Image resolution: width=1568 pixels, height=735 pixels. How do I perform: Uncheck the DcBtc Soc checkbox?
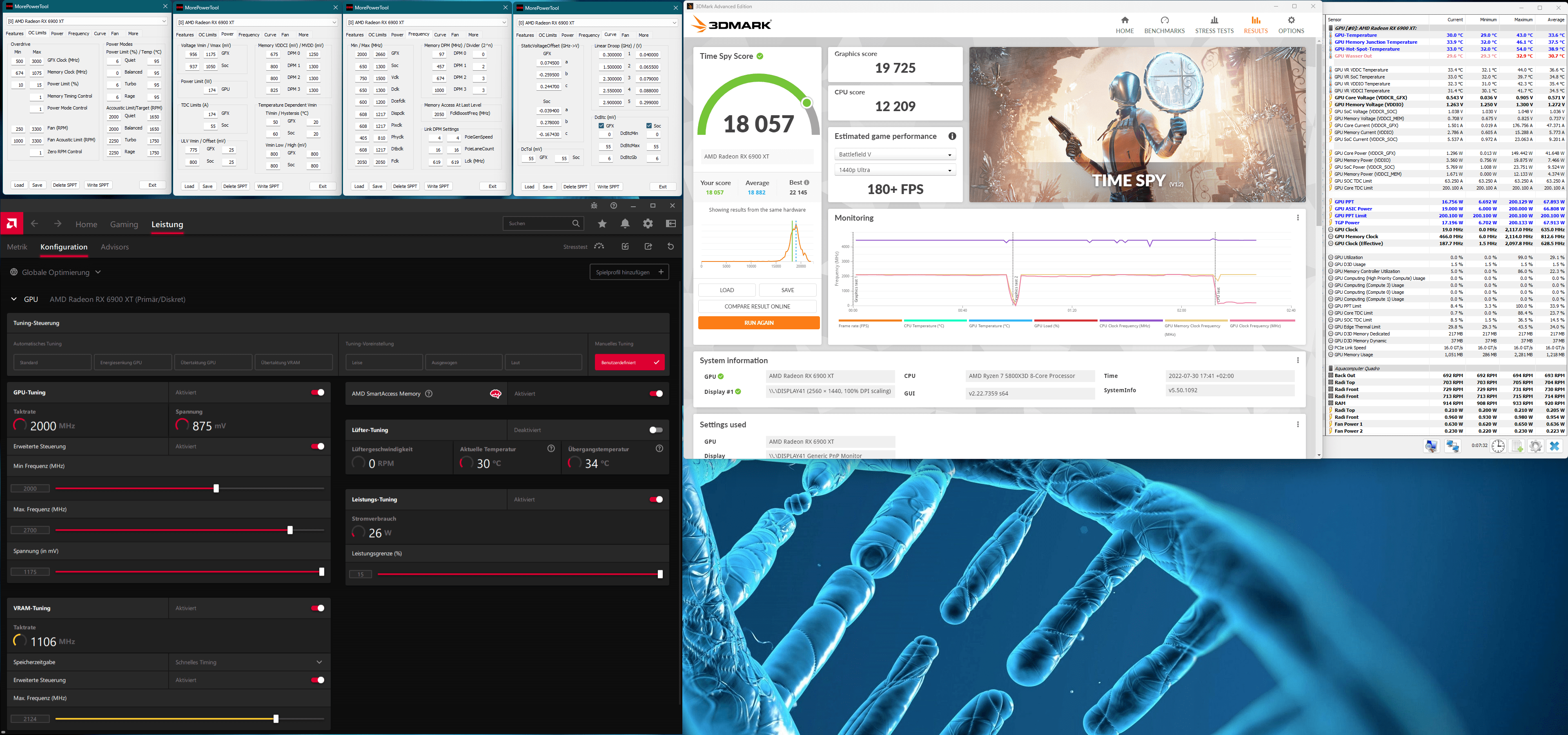point(650,125)
